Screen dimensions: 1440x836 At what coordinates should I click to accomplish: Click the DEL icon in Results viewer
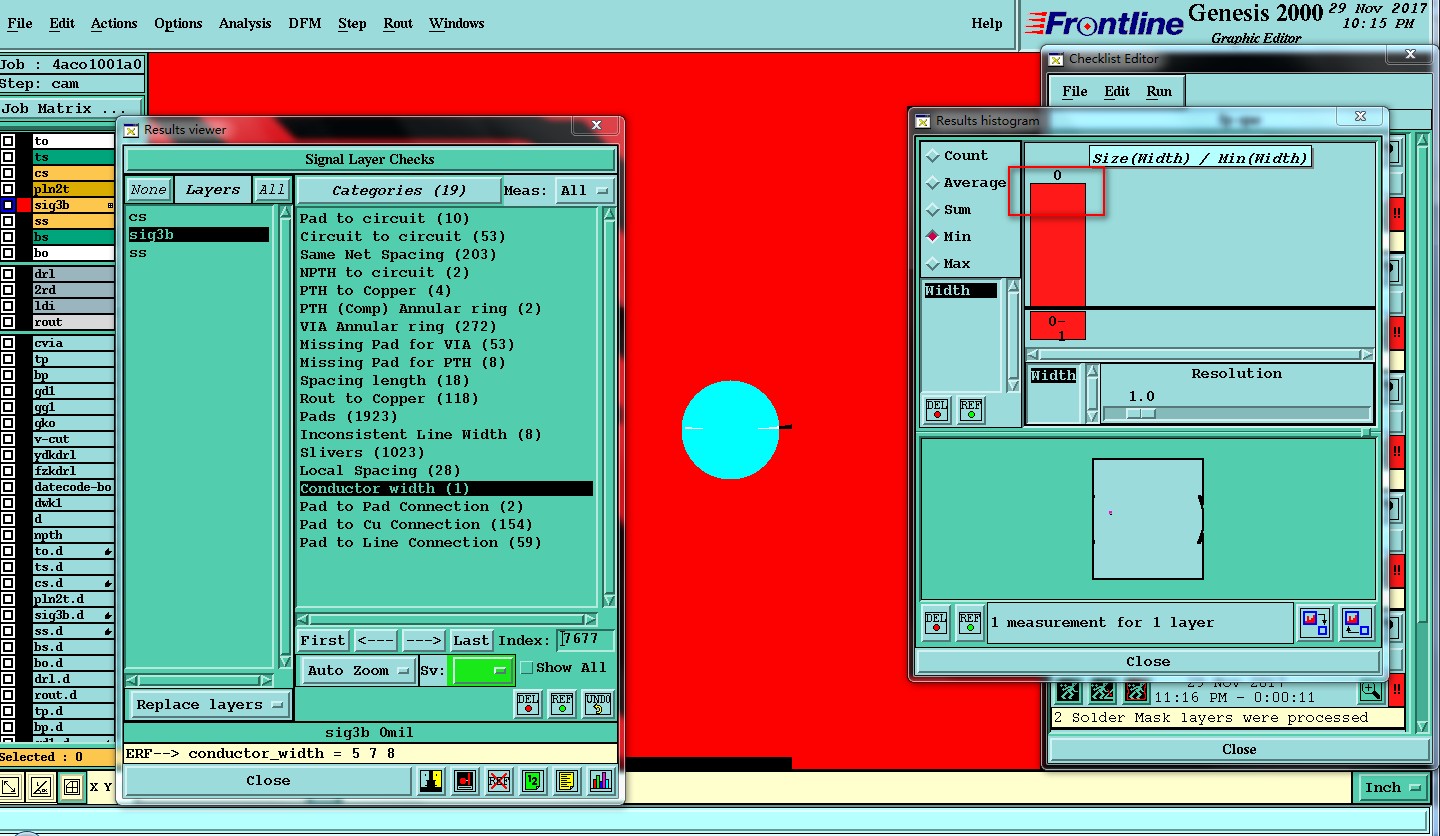528,703
